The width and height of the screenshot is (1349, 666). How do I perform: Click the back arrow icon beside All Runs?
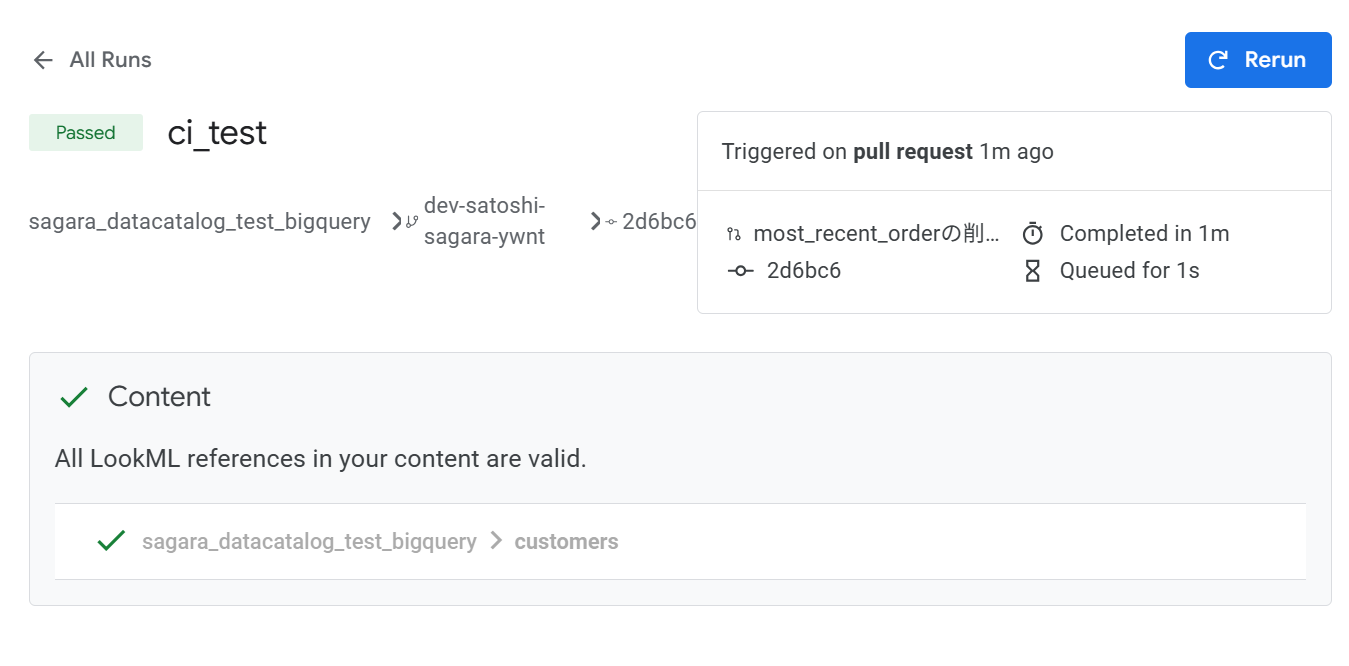point(43,60)
